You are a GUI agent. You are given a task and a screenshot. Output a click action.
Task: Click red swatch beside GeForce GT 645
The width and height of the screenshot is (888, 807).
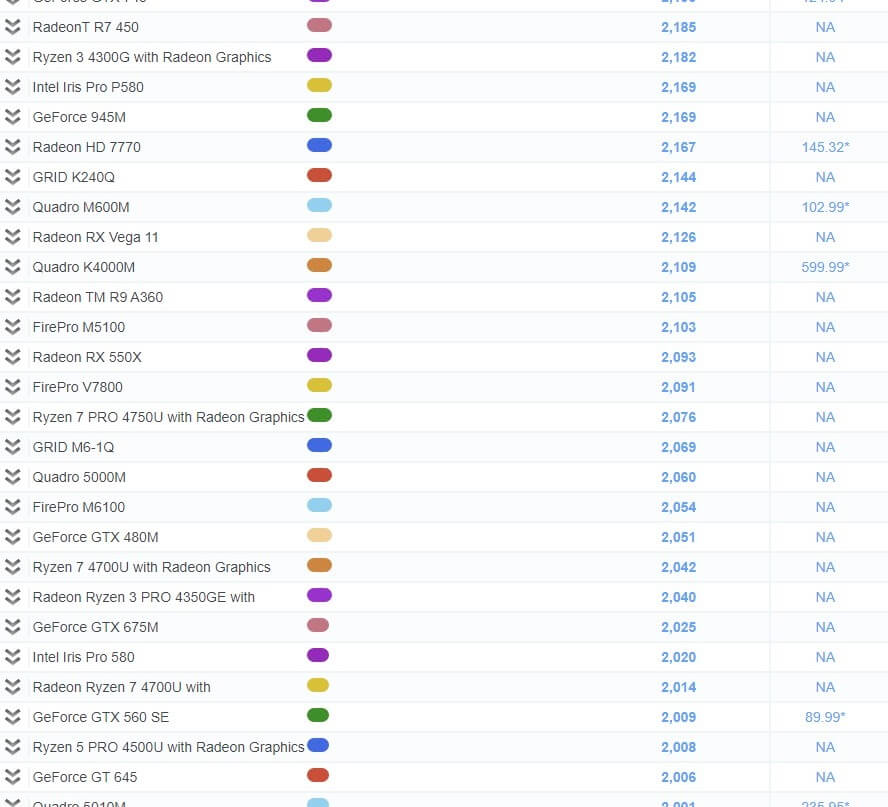(318, 776)
